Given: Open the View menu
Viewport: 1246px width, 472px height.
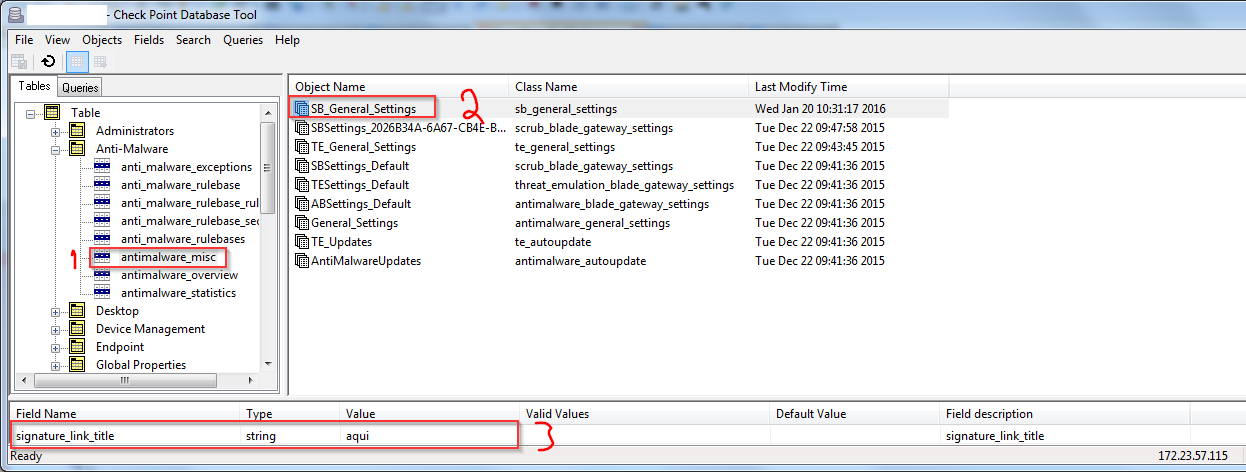Looking at the screenshot, I should click(x=57, y=40).
